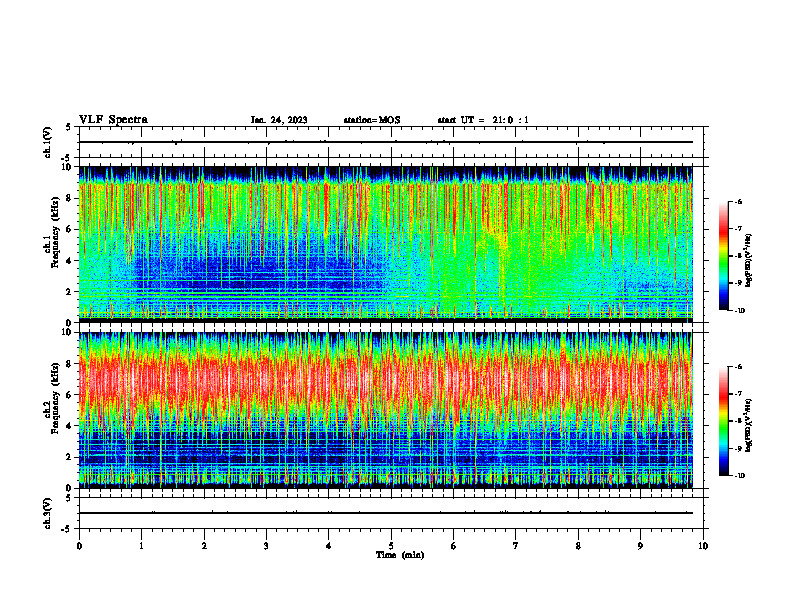Image resolution: width=792 pixels, height=612 pixels.
Task: Click the "-6" tick on ch.1 color bar
Action: point(738,201)
